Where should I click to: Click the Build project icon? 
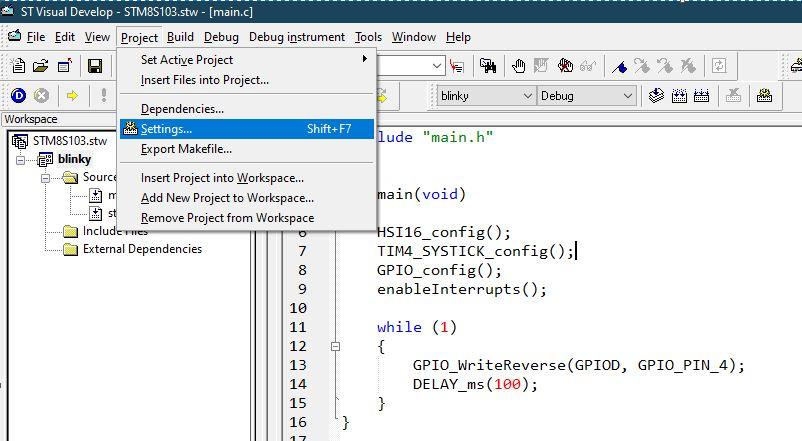[679, 96]
